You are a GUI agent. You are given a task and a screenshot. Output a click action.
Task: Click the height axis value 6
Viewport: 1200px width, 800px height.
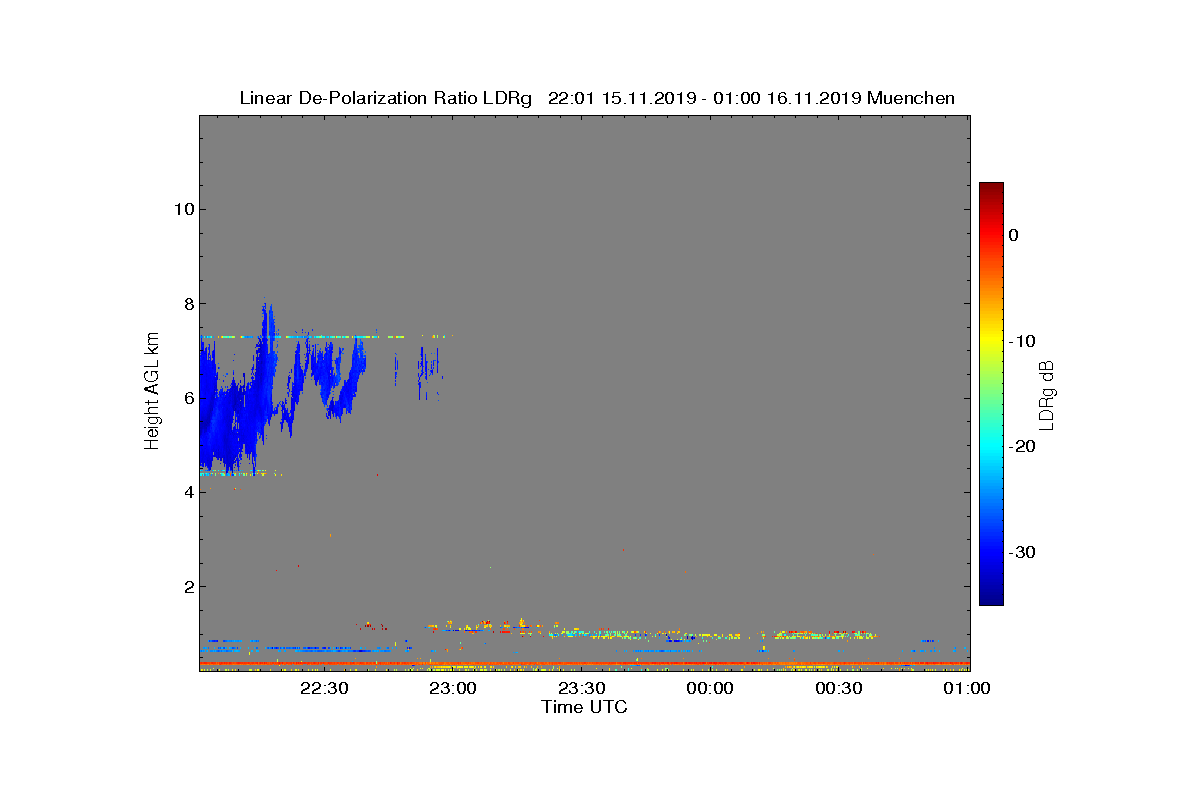pyautogui.click(x=187, y=398)
